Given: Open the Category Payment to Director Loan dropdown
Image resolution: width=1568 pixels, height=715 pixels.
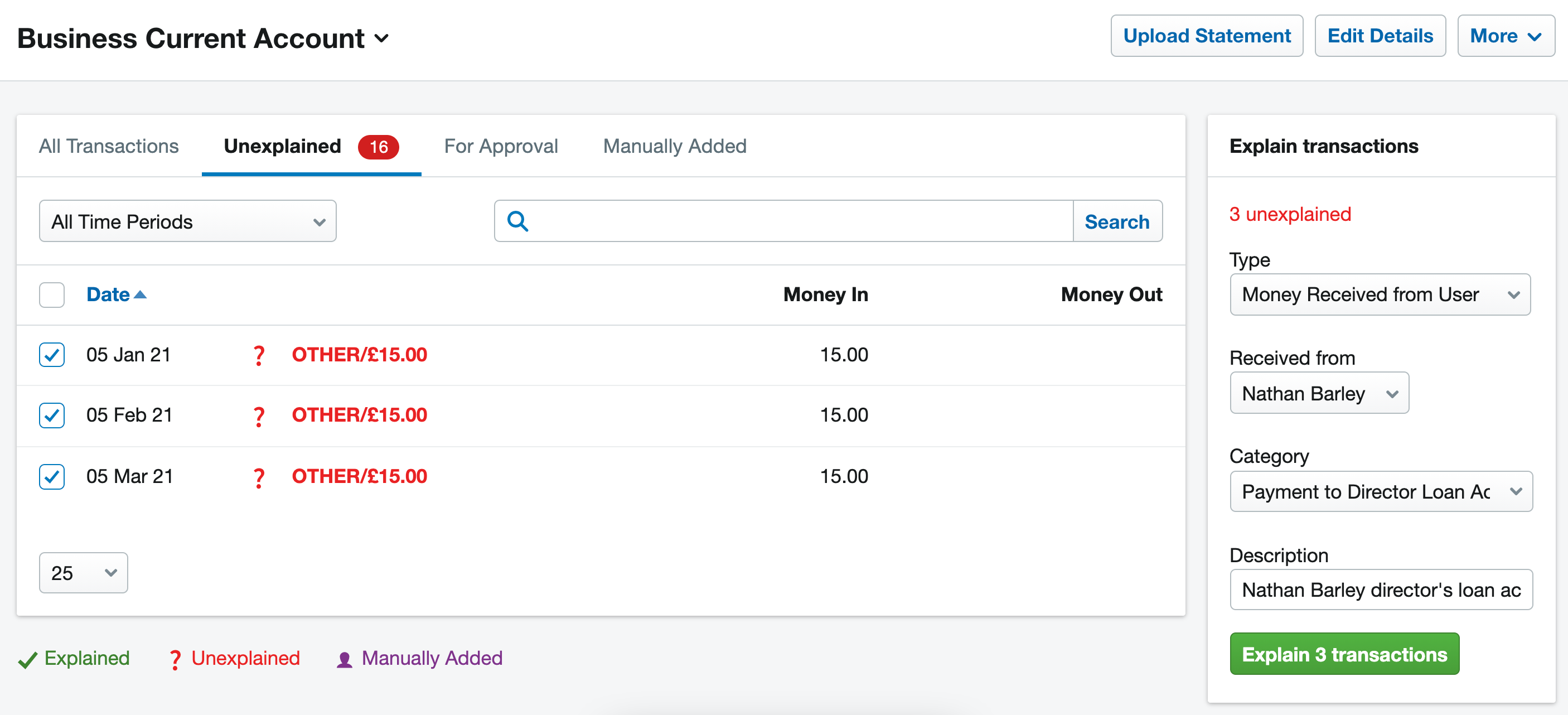Looking at the screenshot, I should click(x=1381, y=491).
